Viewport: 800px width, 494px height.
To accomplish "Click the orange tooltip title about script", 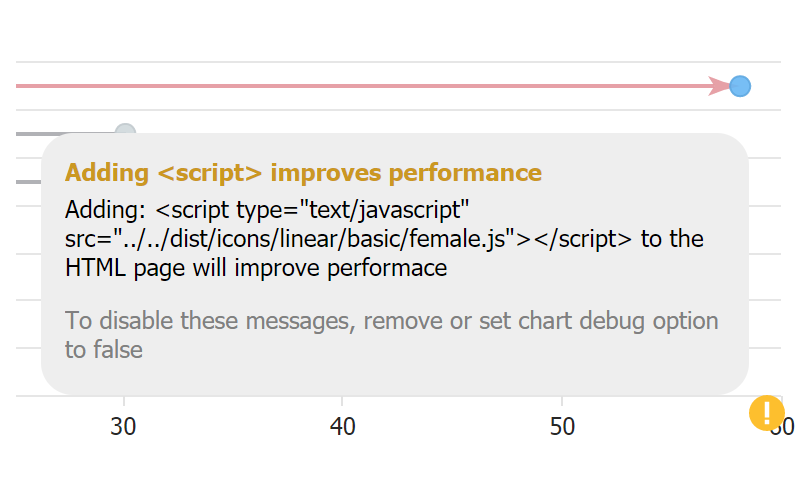I will 303,172.
